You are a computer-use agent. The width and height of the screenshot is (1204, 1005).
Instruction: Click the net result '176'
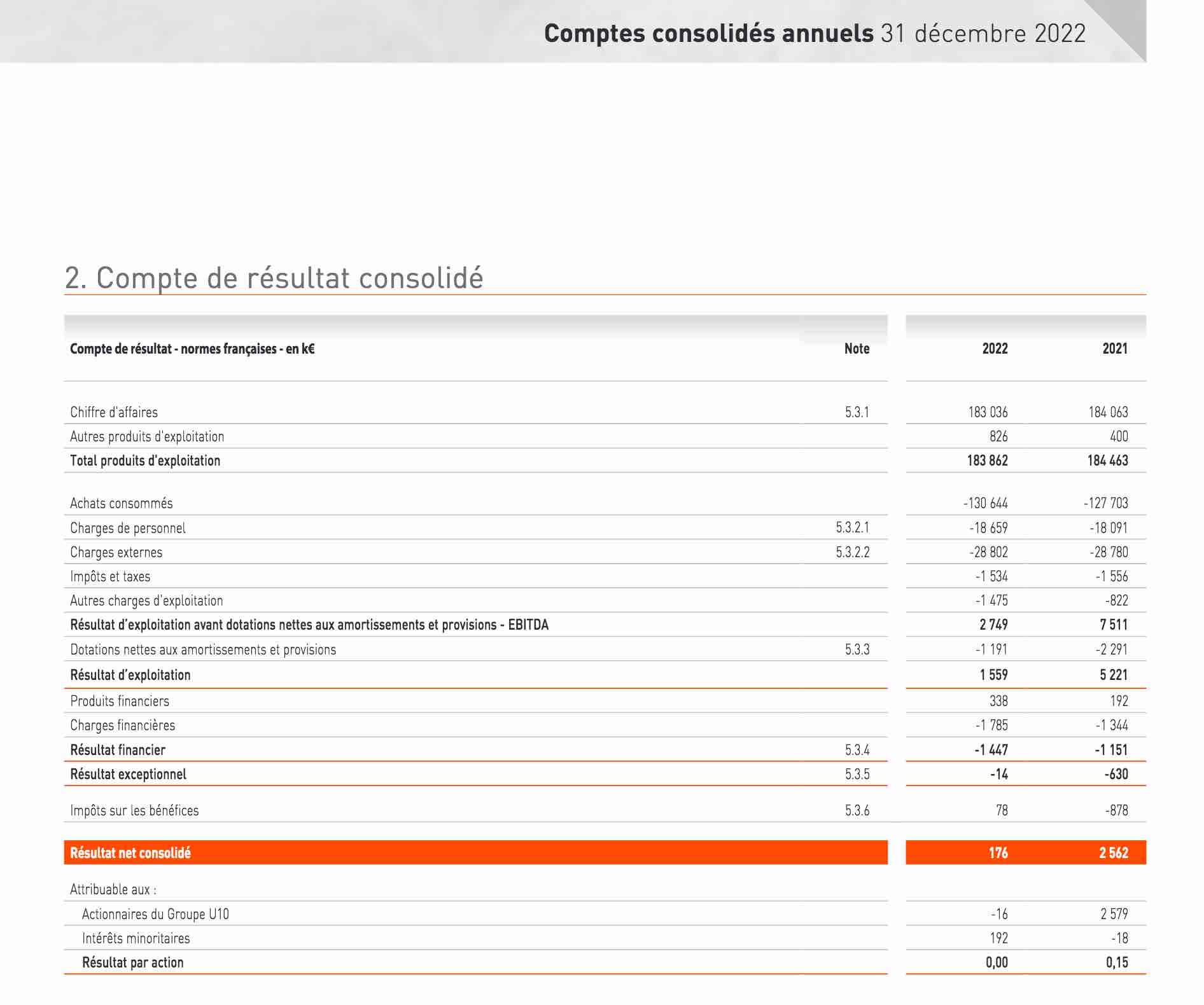click(x=998, y=853)
